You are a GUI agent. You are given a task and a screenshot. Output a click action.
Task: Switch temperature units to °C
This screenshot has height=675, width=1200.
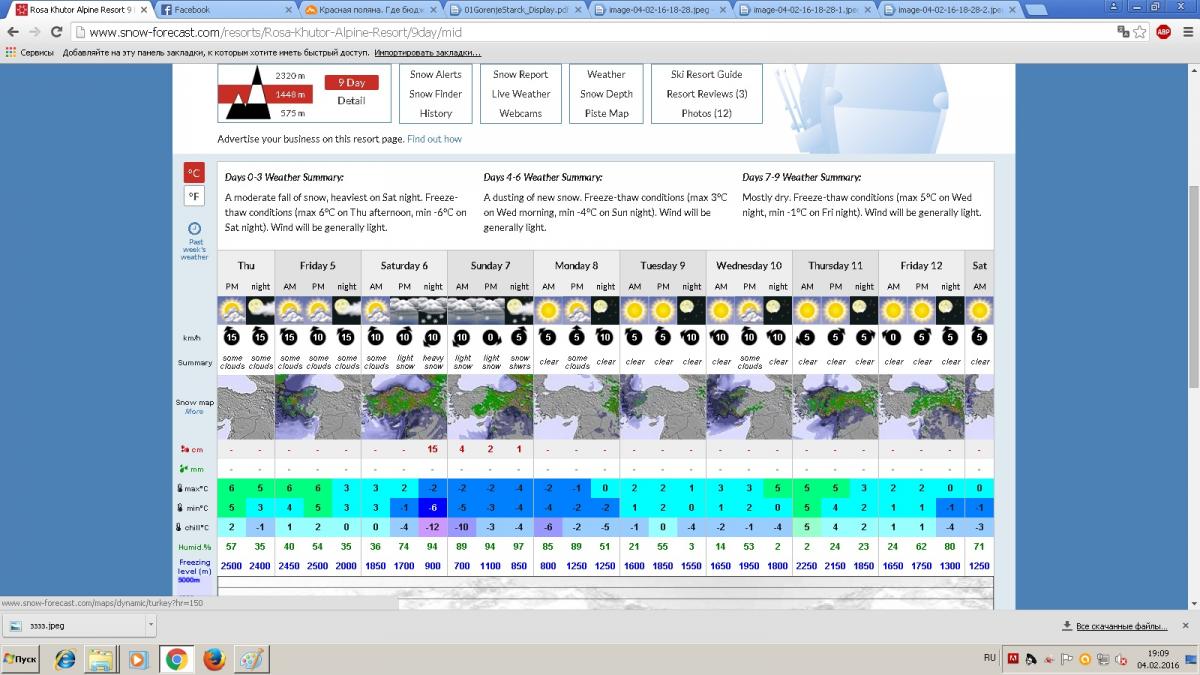[x=194, y=172]
